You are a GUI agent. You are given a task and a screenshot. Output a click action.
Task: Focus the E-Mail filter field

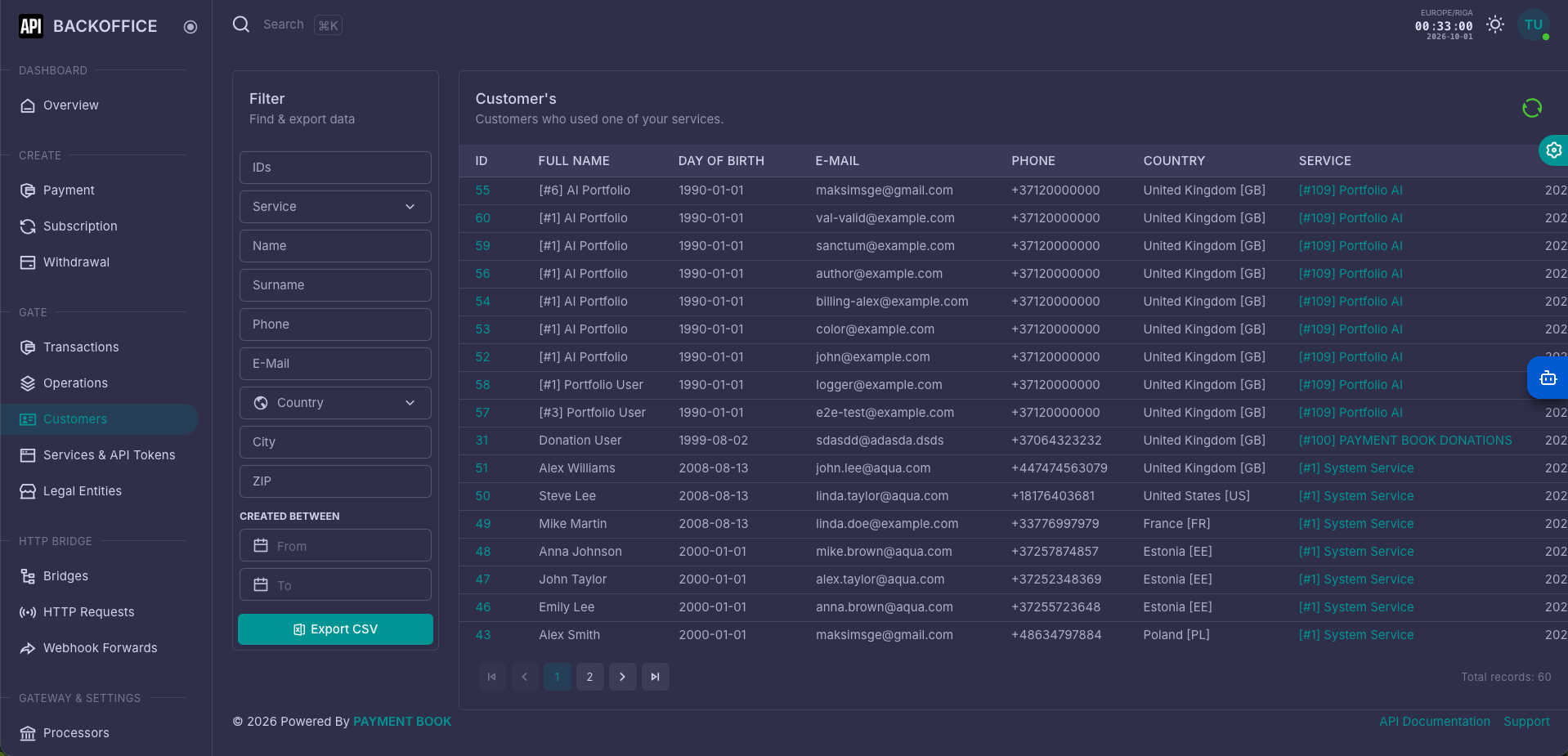[x=335, y=364]
